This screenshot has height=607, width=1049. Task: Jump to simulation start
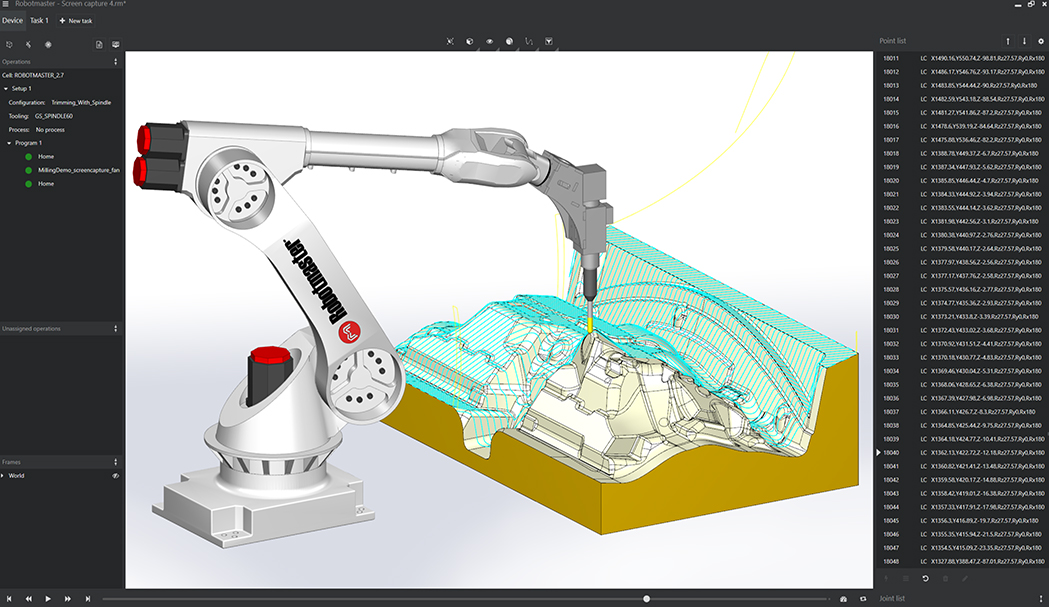point(9,599)
